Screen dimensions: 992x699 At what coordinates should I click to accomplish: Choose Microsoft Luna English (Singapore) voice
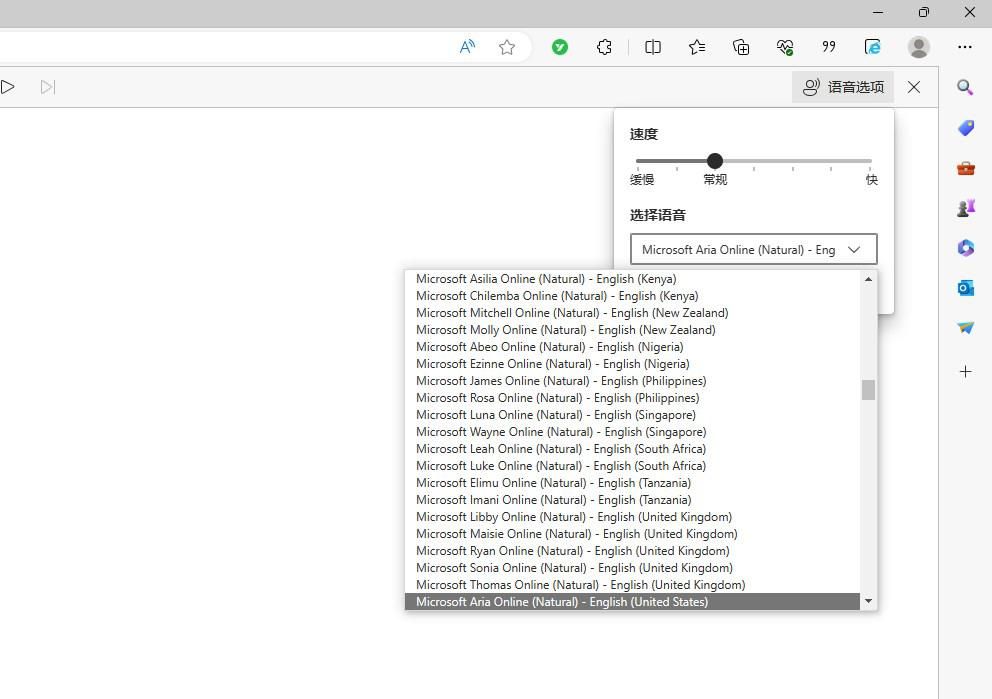[632, 415]
